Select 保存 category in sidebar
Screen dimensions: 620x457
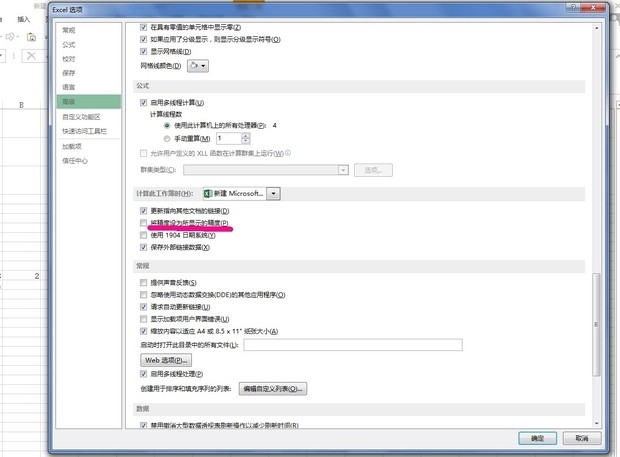pyautogui.click(x=68, y=73)
